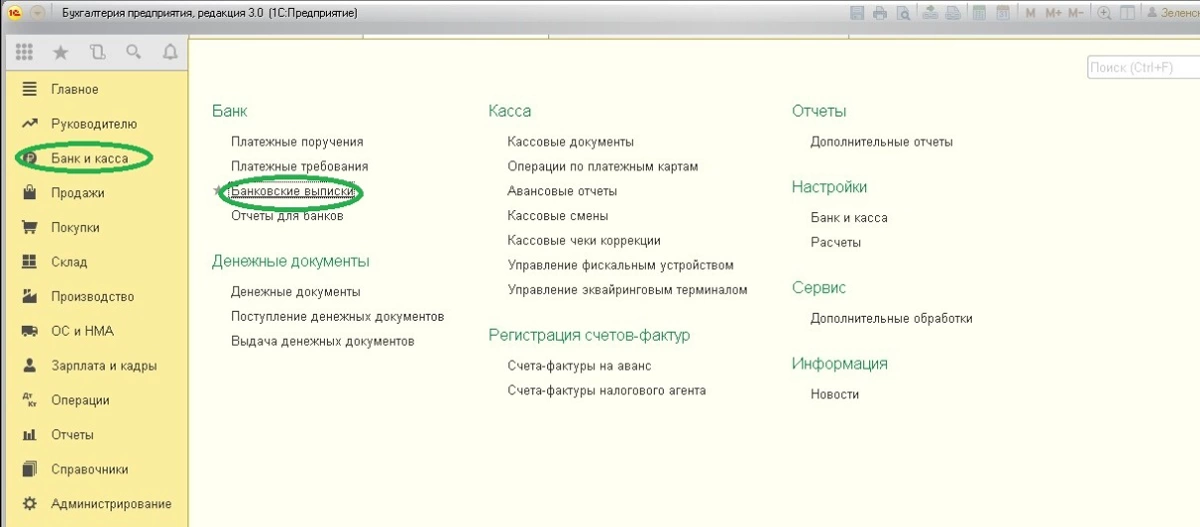This screenshot has height=527, width=1200.
Task: Open Счета-фактуры налогового агента
Action: pos(606,390)
